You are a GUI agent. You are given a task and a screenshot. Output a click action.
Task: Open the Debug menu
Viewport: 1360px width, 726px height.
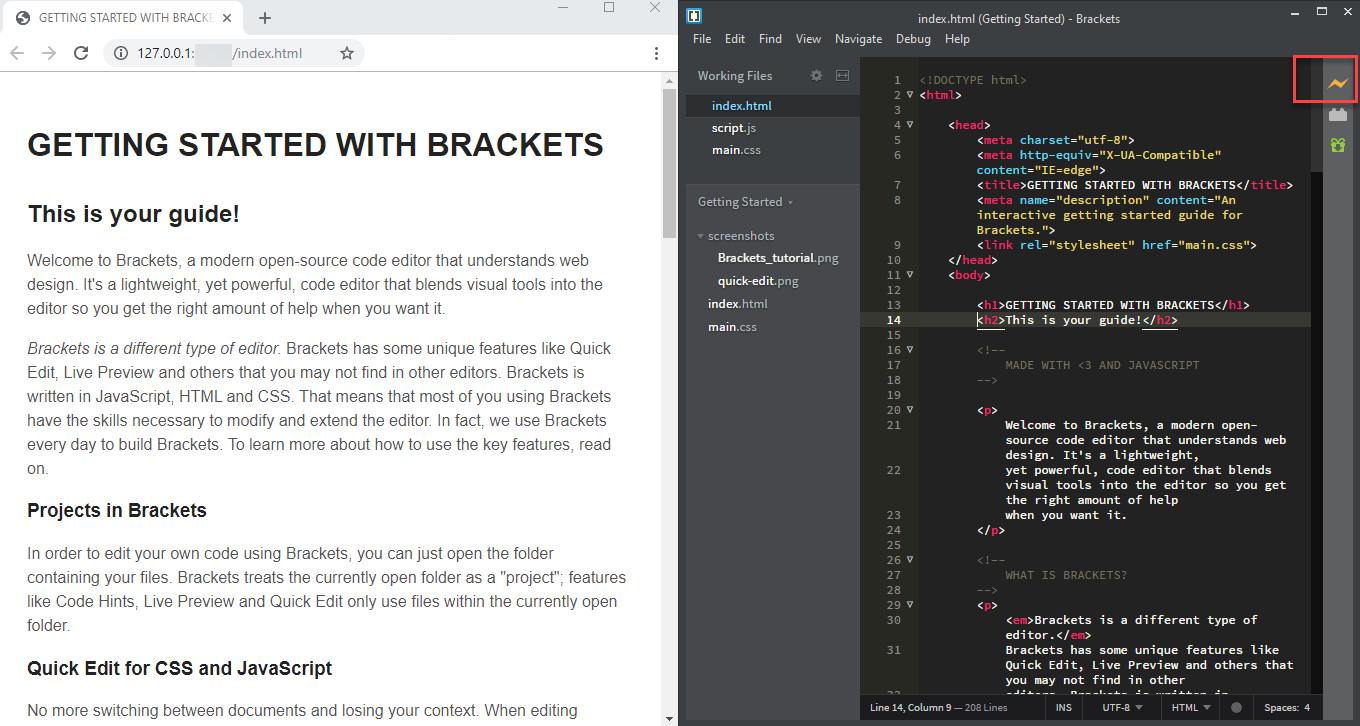[913, 39]
